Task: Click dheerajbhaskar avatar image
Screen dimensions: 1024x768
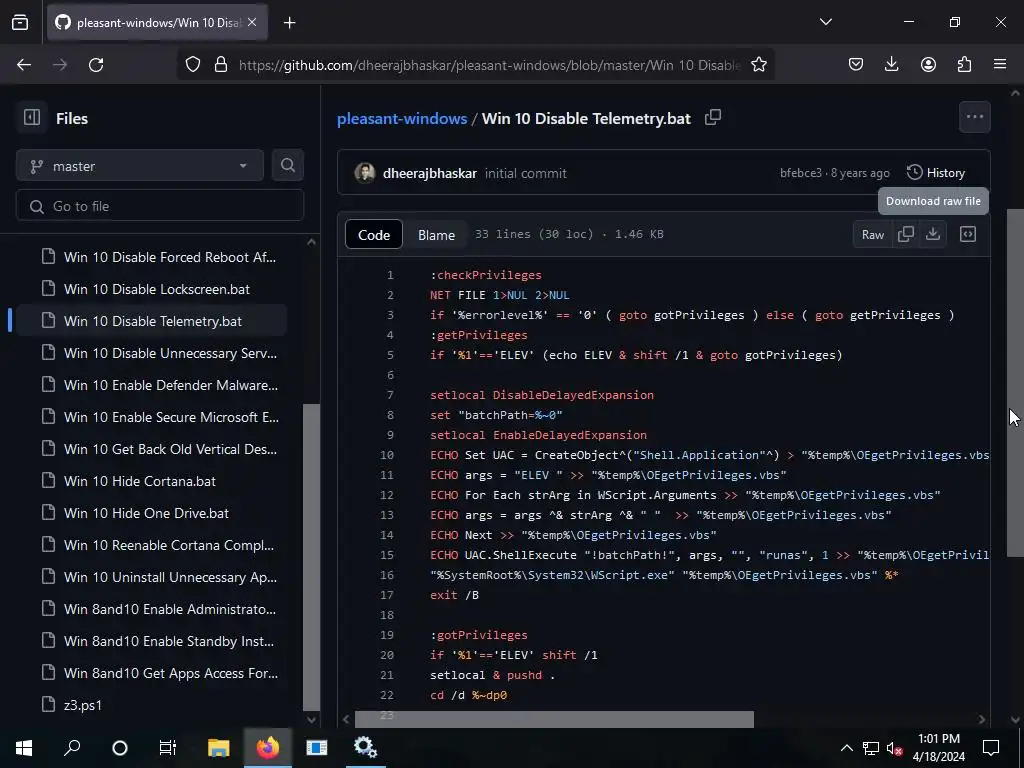Action: click(x=364, y=173)
